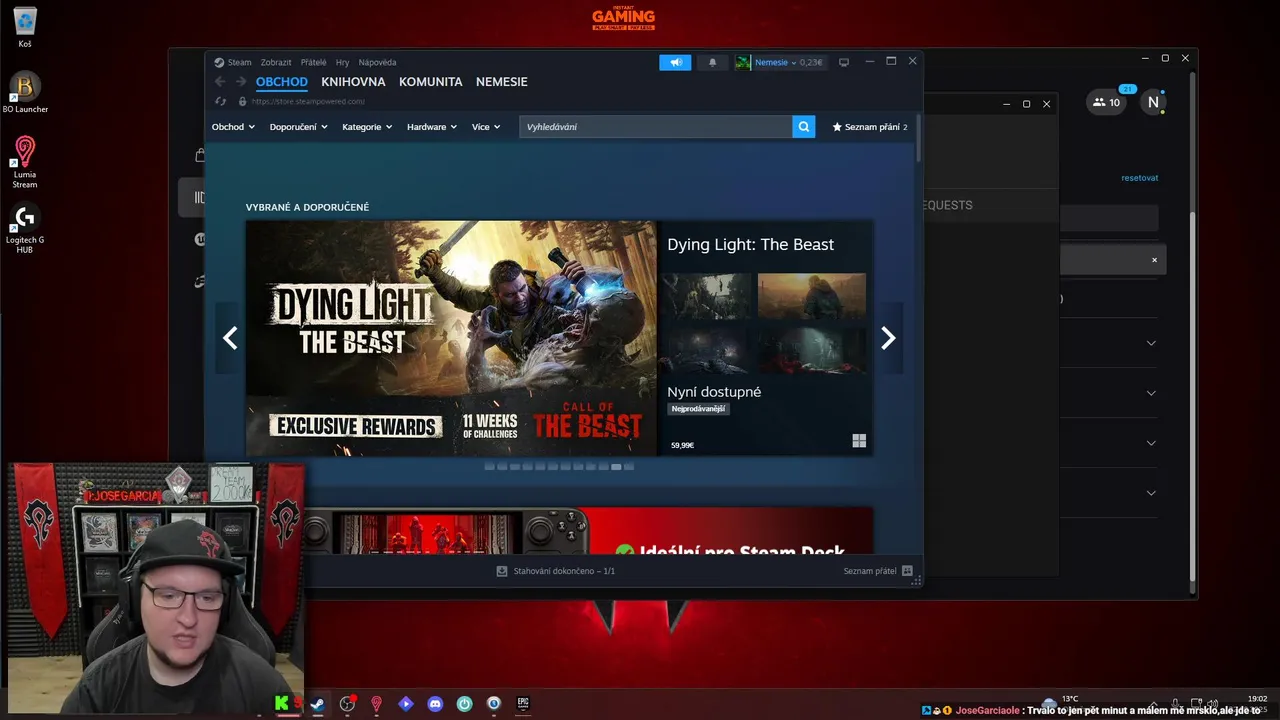Open the green K app on taskbar
The image size is (1280, 720).
coord(283,704)
